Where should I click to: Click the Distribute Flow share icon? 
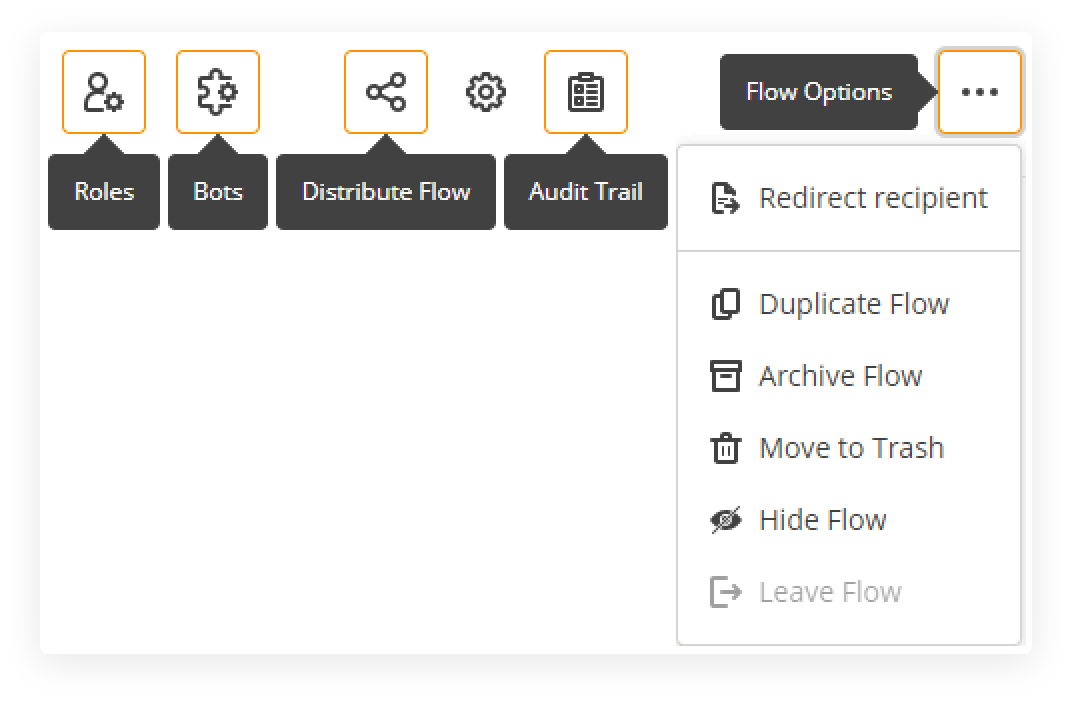pyautogui.click(x=386, y=92)
